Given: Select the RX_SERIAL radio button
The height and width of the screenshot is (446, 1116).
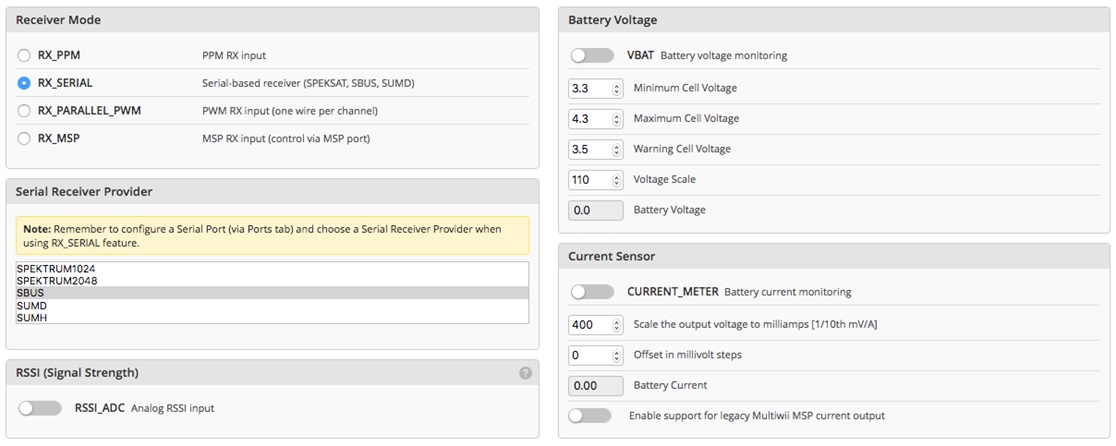Looking at the screenshot, I should 24,83.
